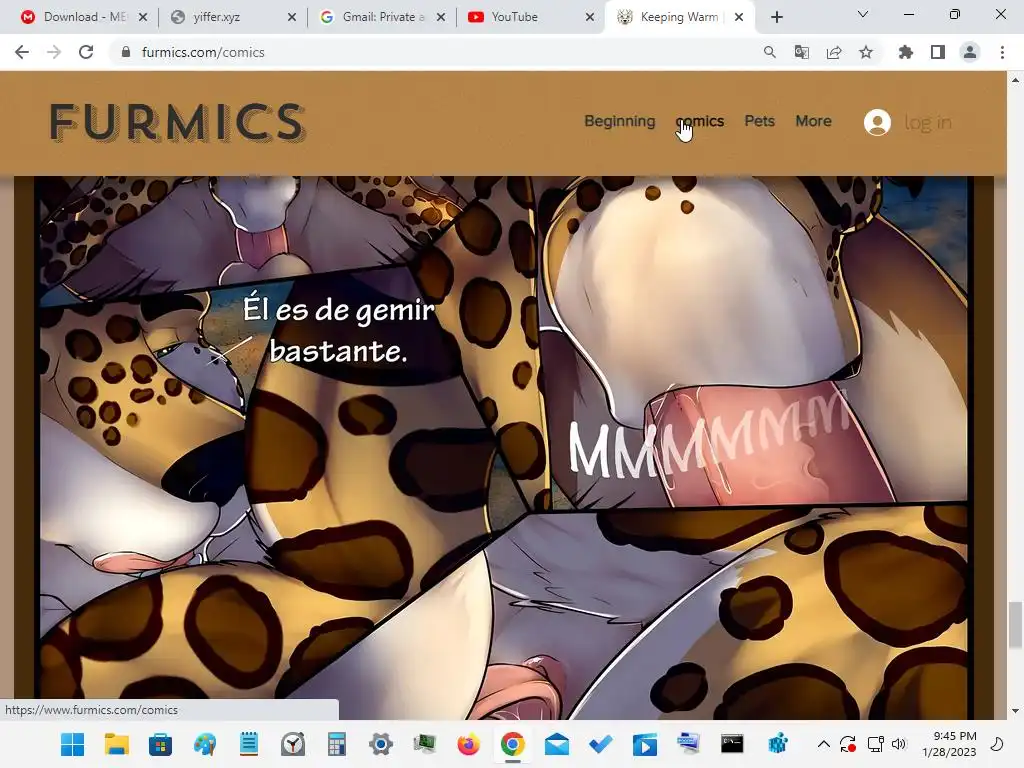This screenshot has width=1024, height=768.
Task: Open the Windows Start menu
Action: tap(72, 744)
